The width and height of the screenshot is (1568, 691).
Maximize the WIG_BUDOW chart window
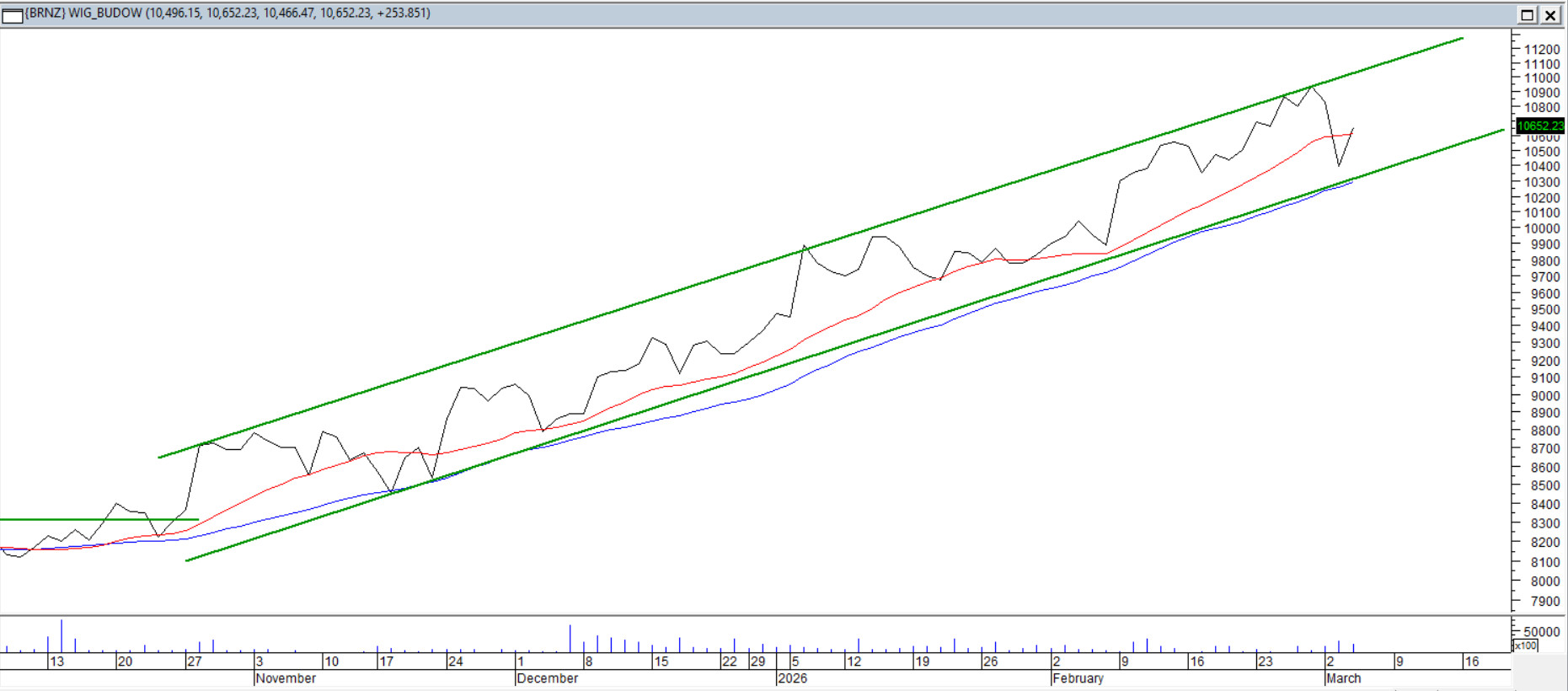click(1527, 14)
